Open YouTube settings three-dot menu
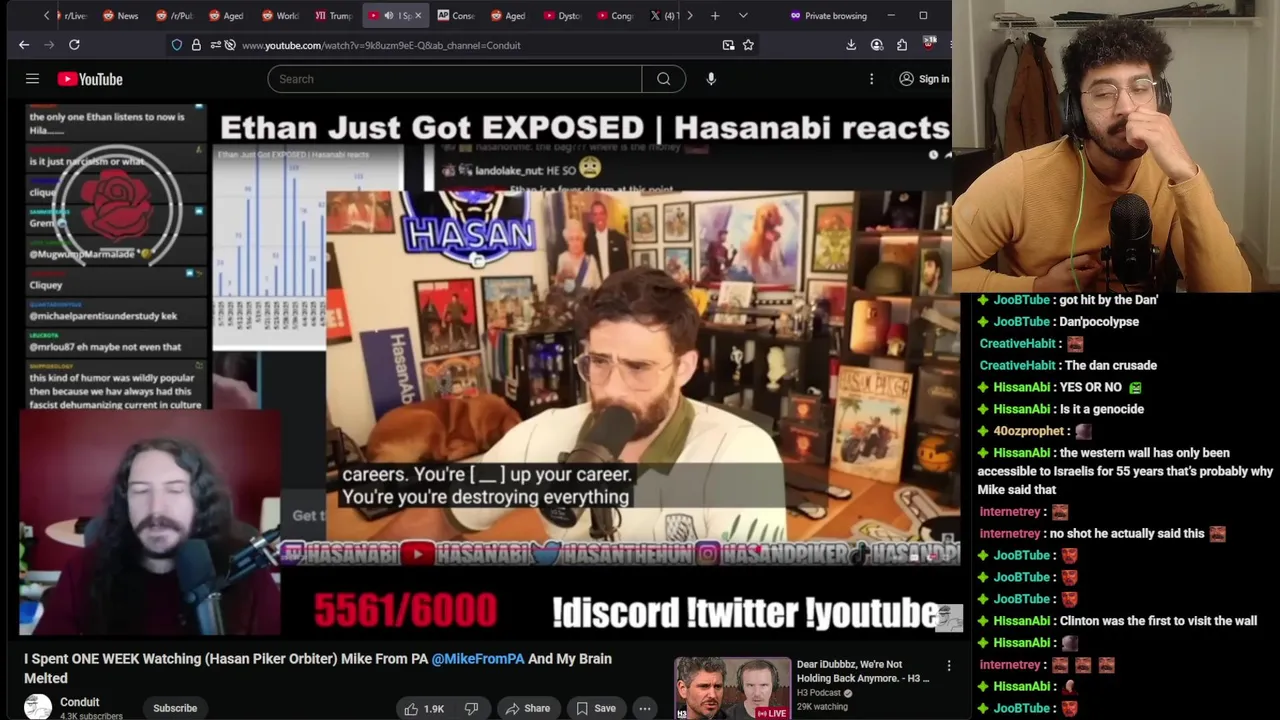The image size is (1280, 720). tap(871, 79)
